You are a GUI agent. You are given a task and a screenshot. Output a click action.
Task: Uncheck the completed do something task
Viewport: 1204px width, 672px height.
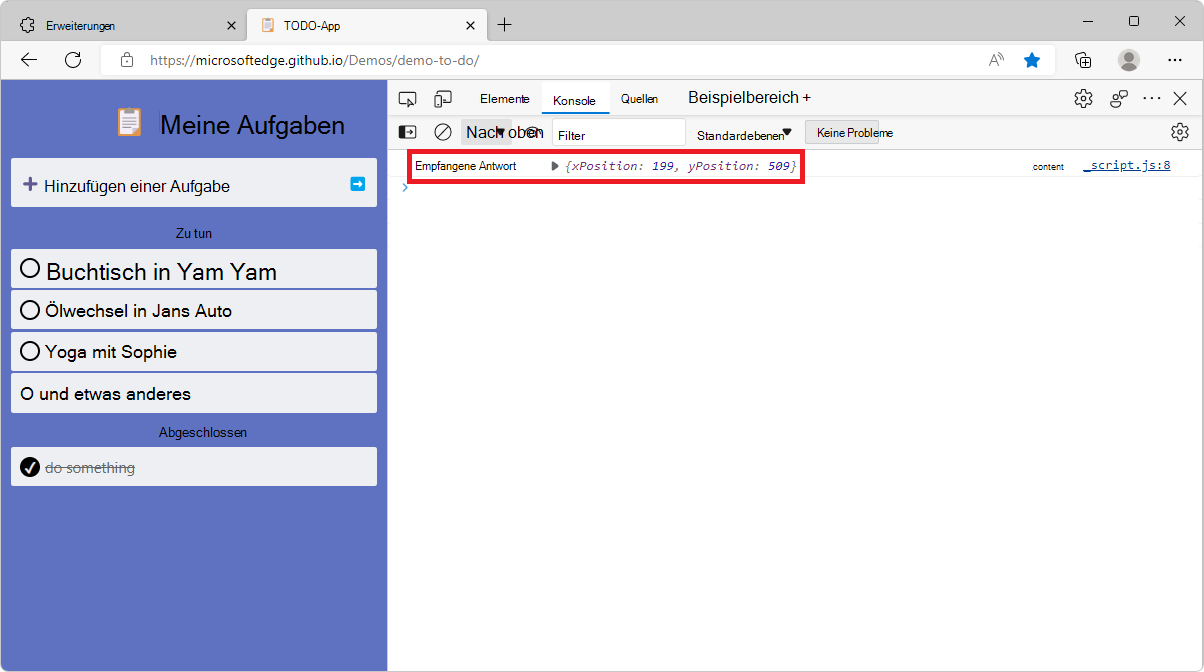tap(29, 466)
